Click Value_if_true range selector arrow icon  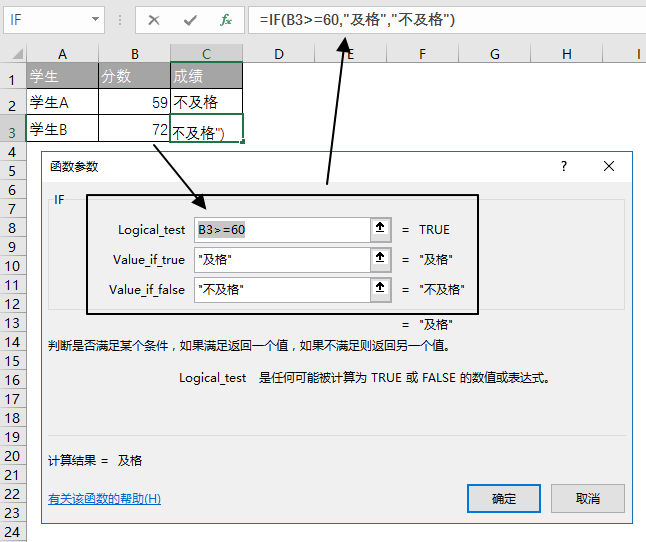380,259
